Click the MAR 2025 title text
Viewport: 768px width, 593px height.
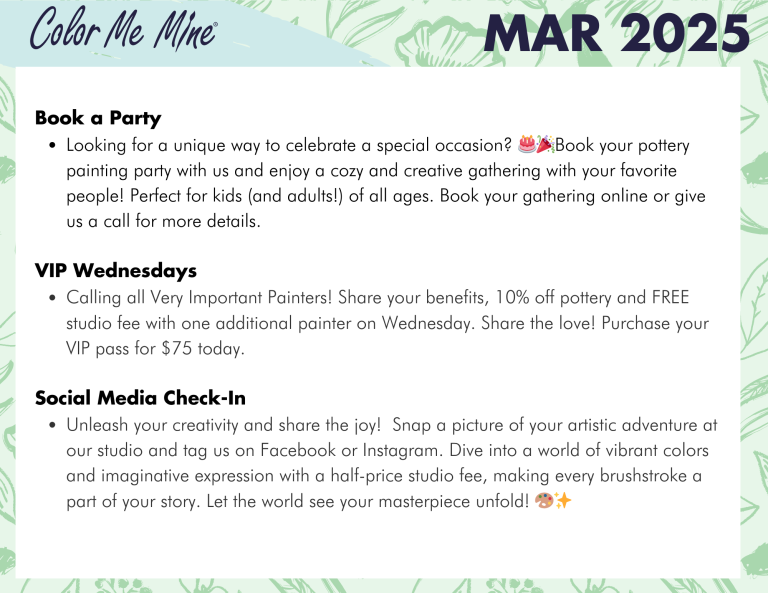pos(617,33)
